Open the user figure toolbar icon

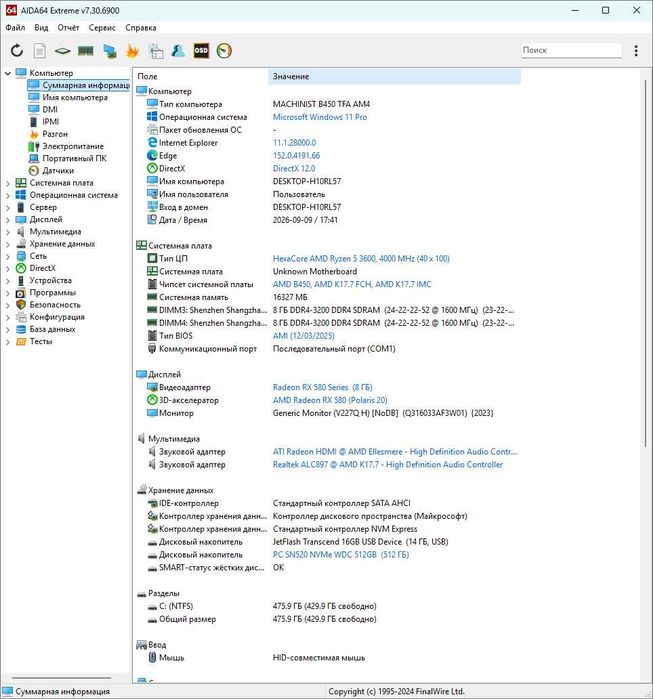178,50
